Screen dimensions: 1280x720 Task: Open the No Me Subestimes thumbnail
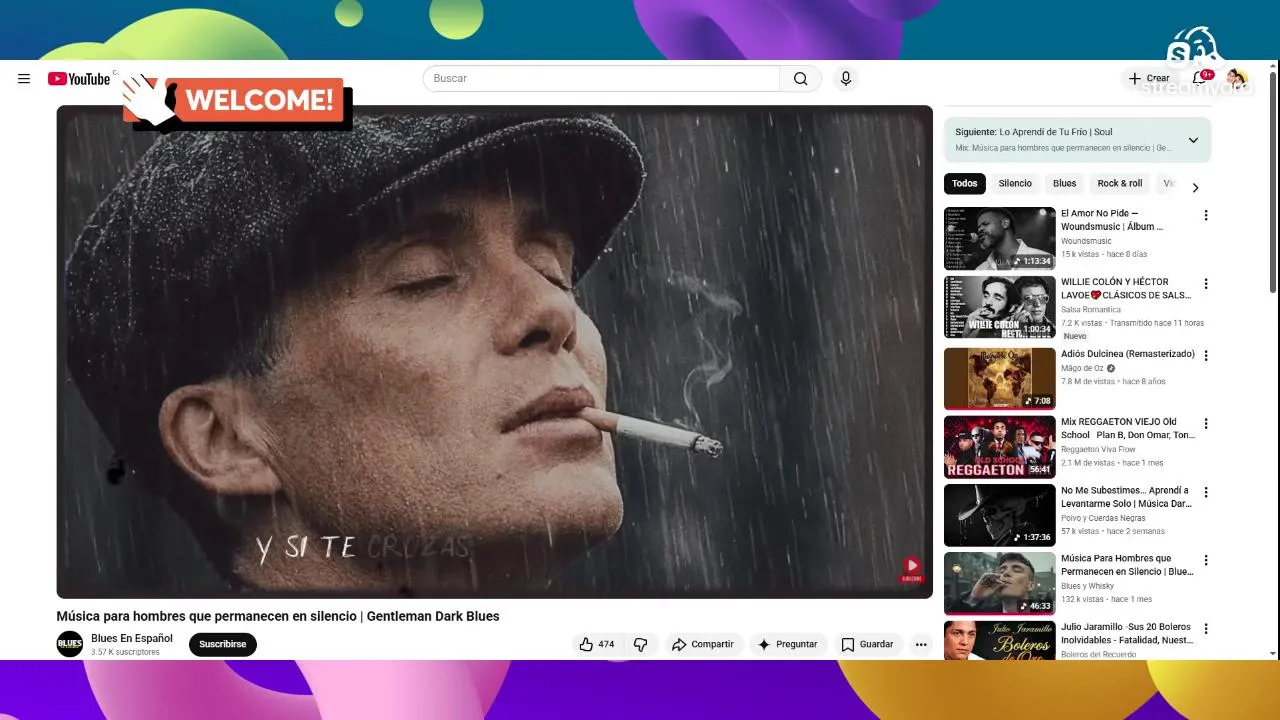point(1000,516)
